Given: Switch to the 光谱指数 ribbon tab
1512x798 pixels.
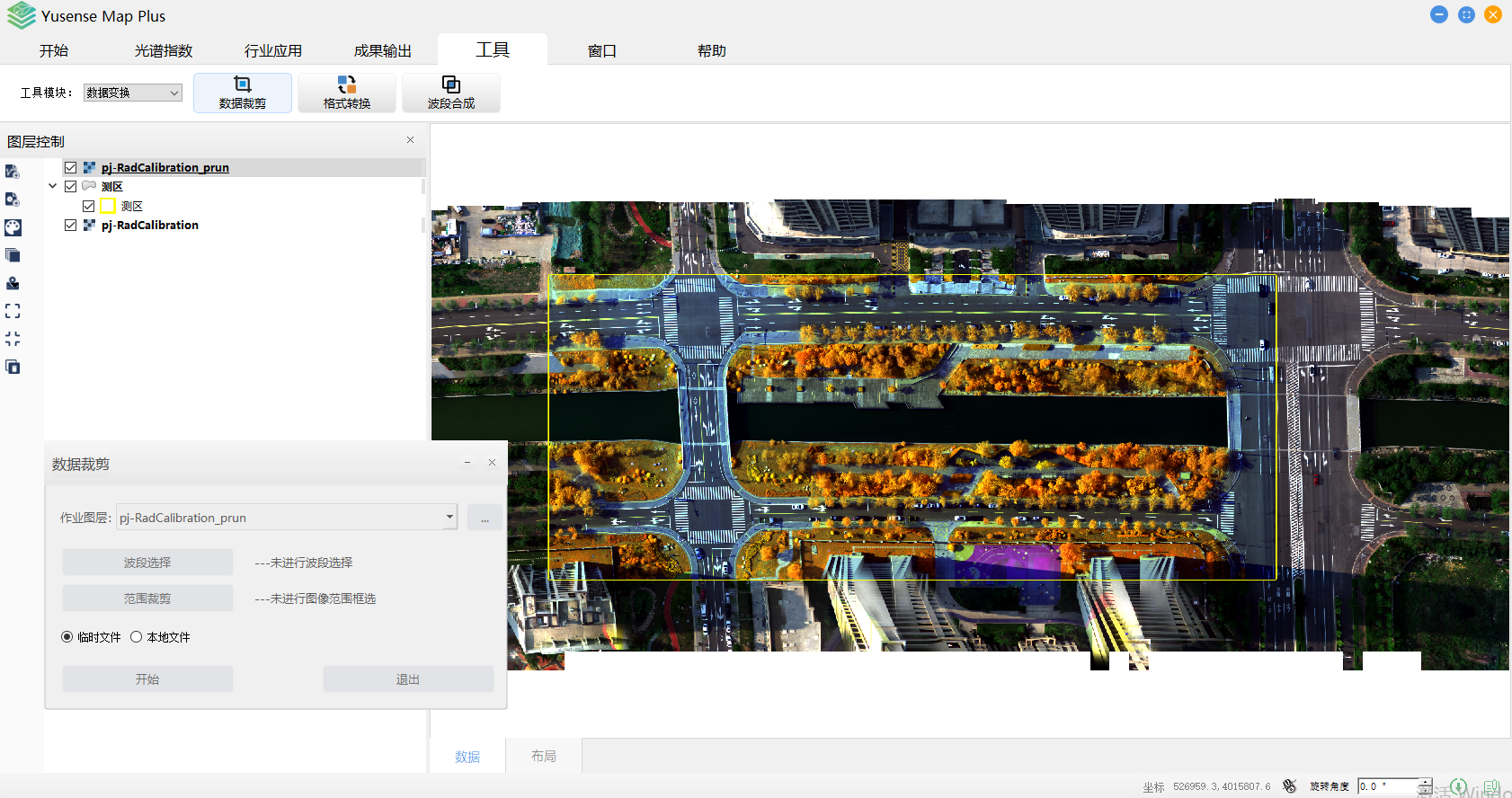Looking at the screenshot, I should pos(164,51).
